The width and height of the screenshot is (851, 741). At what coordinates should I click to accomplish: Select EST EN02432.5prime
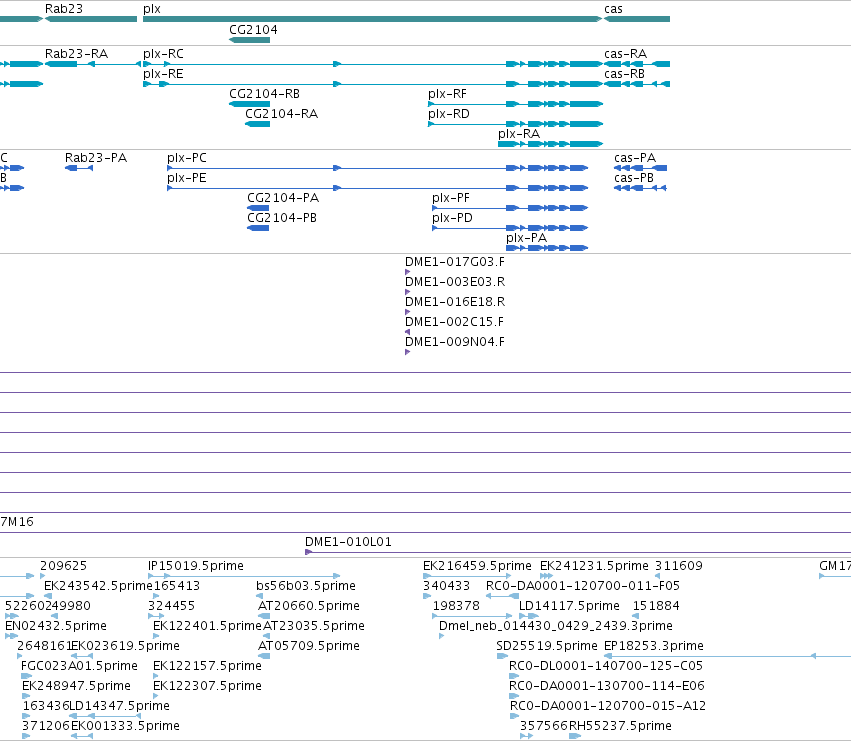point(11,636)
